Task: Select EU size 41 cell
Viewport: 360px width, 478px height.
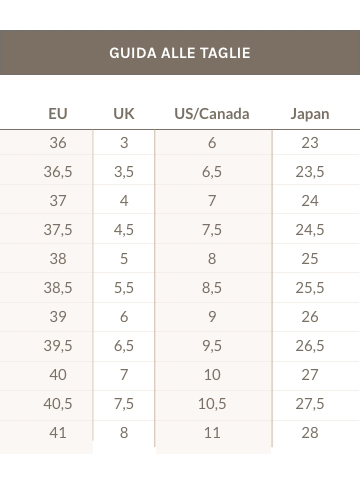Action: click(58, 433)
